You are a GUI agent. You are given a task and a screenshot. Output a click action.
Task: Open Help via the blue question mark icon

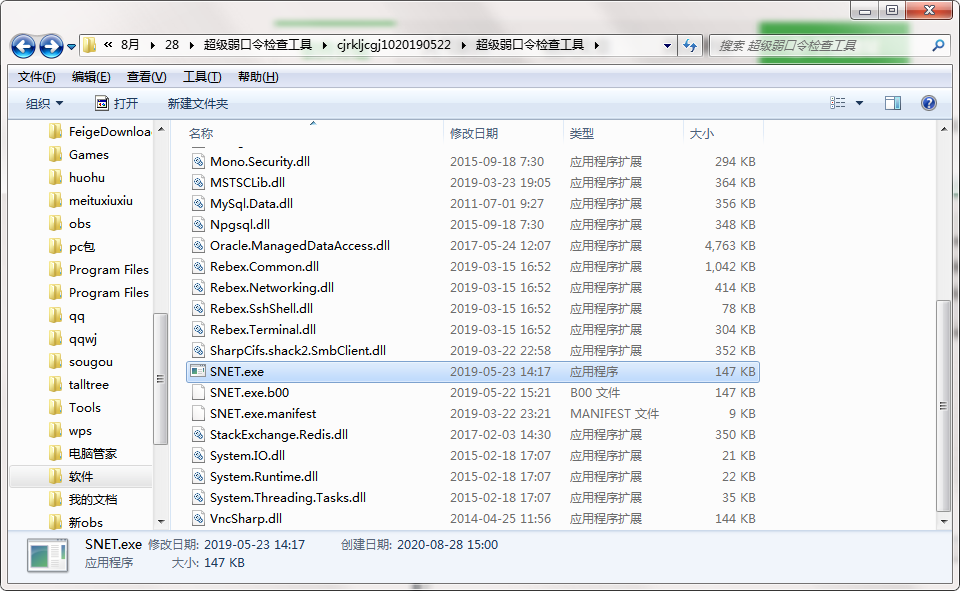(x=929, y=103)
